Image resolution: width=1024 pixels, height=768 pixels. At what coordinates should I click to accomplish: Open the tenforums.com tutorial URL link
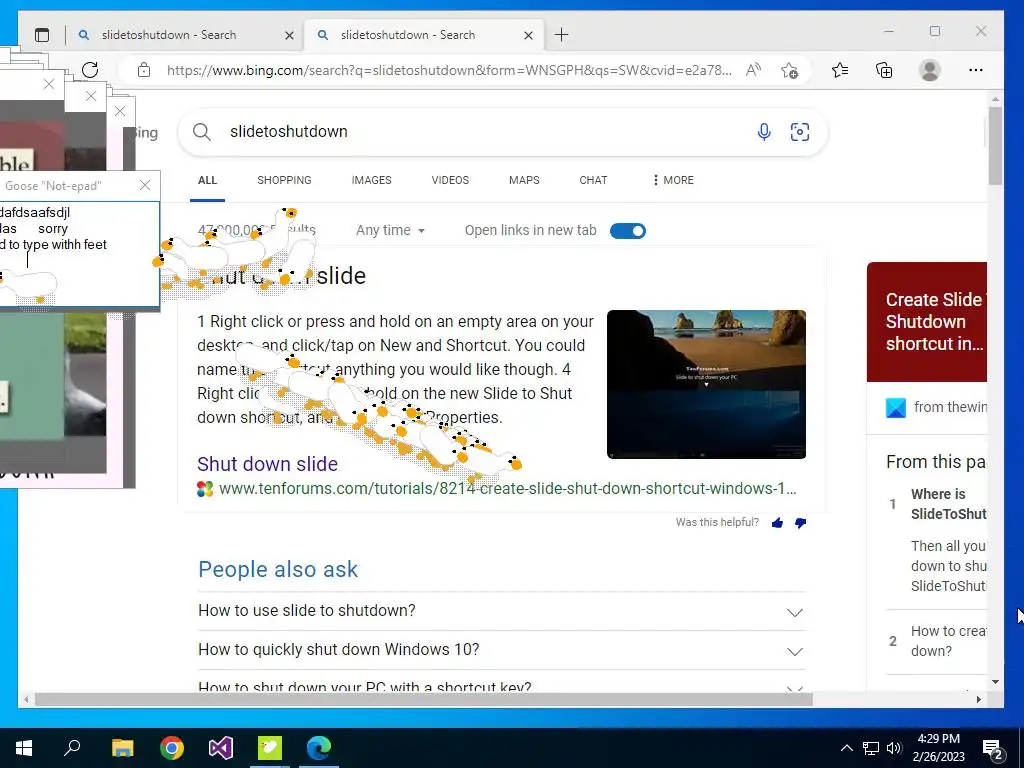pyautogui.click(x=507, y=488)
